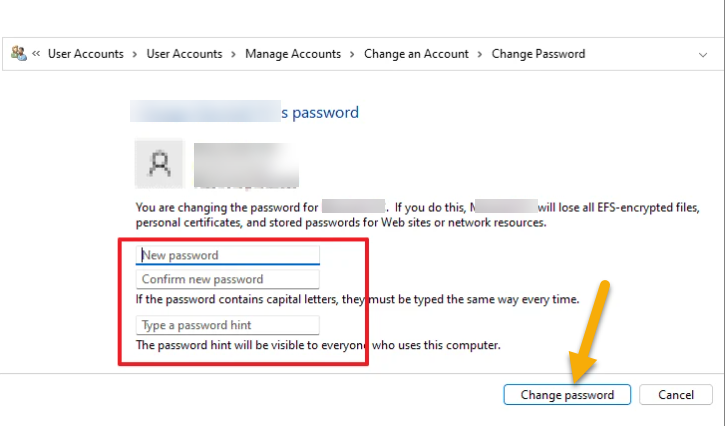Focus the New password field
This screenshot has height=426, width=725.
coord(228,255)
